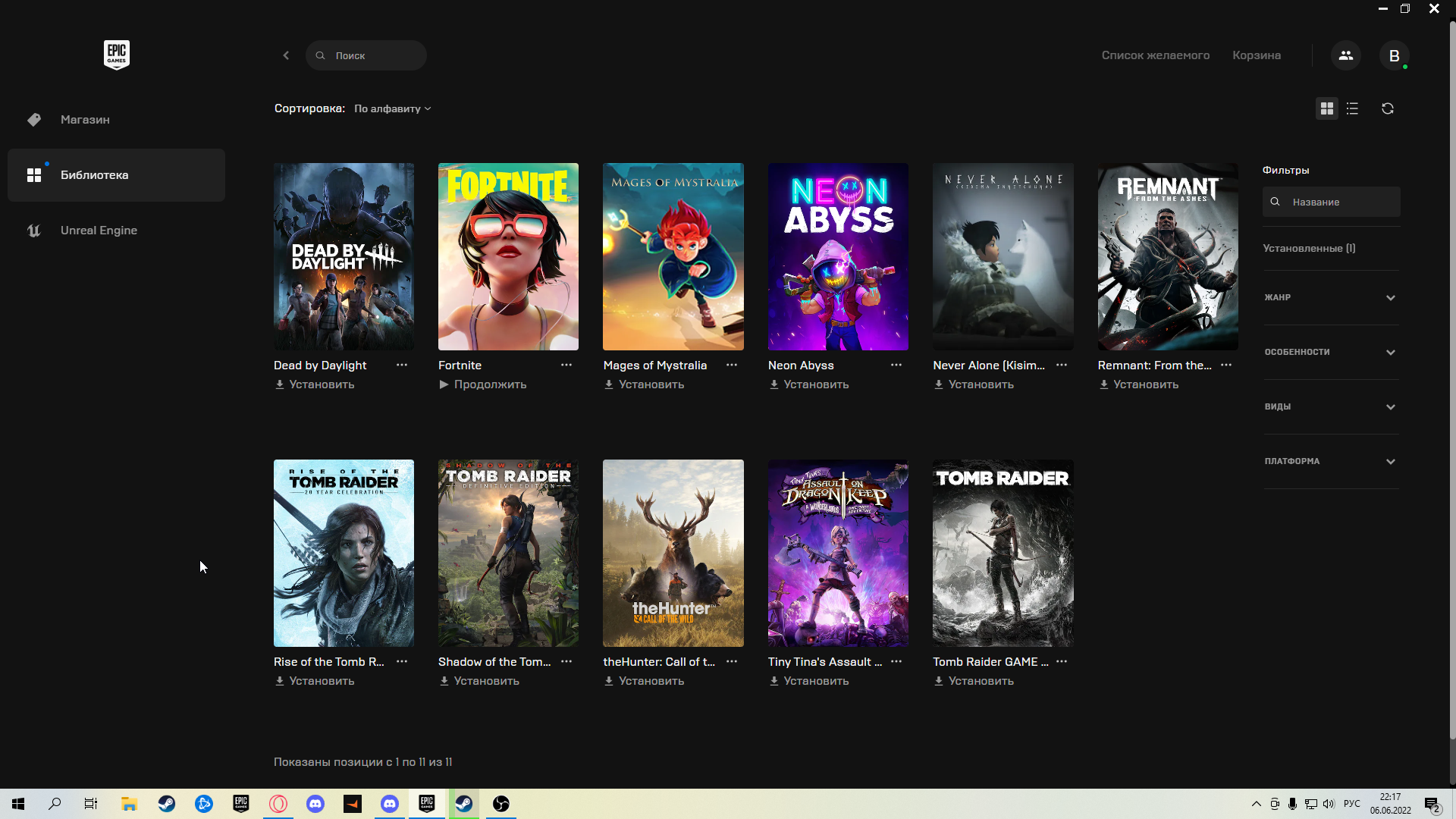Screen dimensions: 1456x819
Task: Install Shadow of the Tomb Raider
Action: pos(479,681)
